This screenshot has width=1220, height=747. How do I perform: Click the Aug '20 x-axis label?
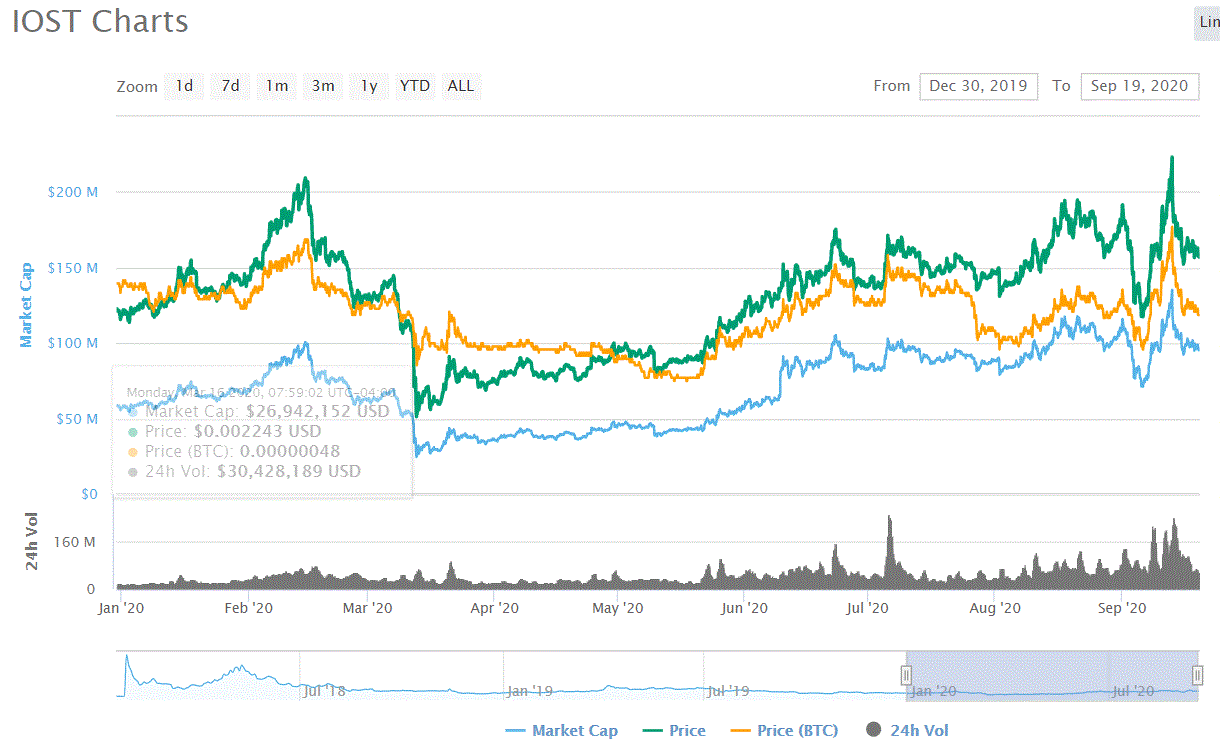pyautogui.click(x=995, y=607)
